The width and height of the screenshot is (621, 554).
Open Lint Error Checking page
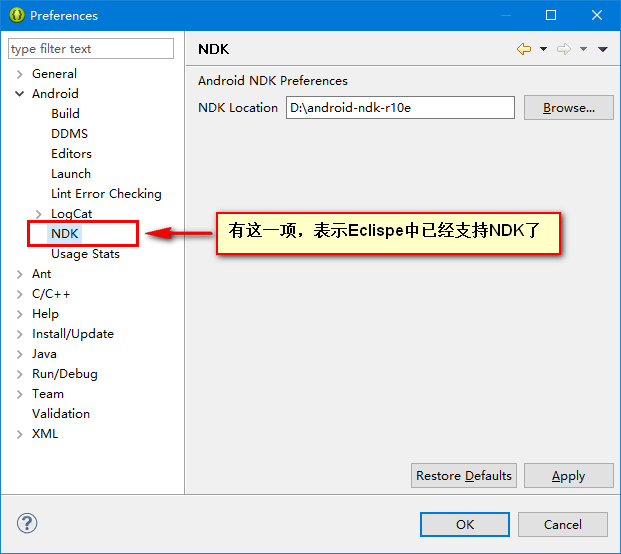(106, 194)
